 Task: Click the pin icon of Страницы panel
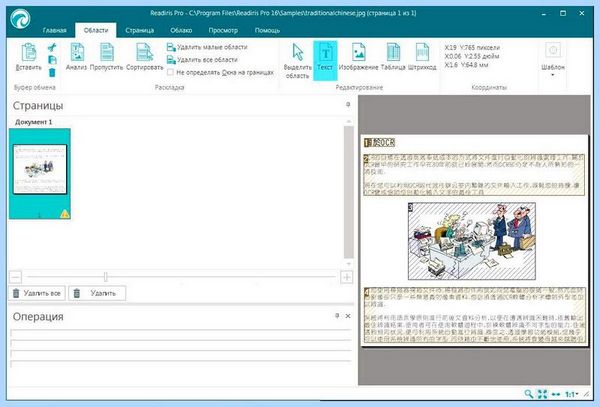click(x=348, y=104)
